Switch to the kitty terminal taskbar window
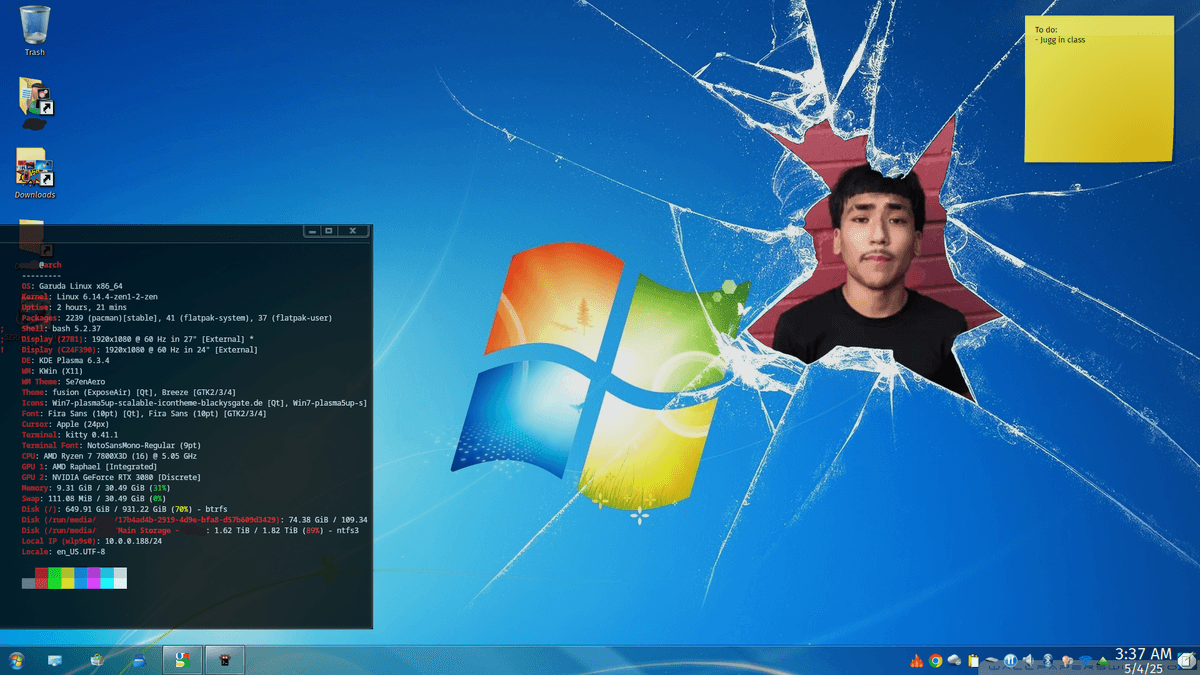This screenshot has width=1200, height=675. click(225, 660)
